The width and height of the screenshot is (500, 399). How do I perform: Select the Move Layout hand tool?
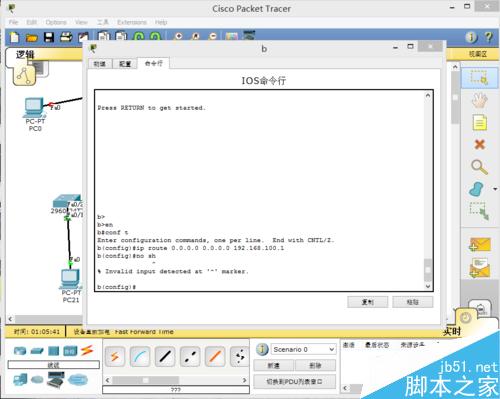pos(479,100)
